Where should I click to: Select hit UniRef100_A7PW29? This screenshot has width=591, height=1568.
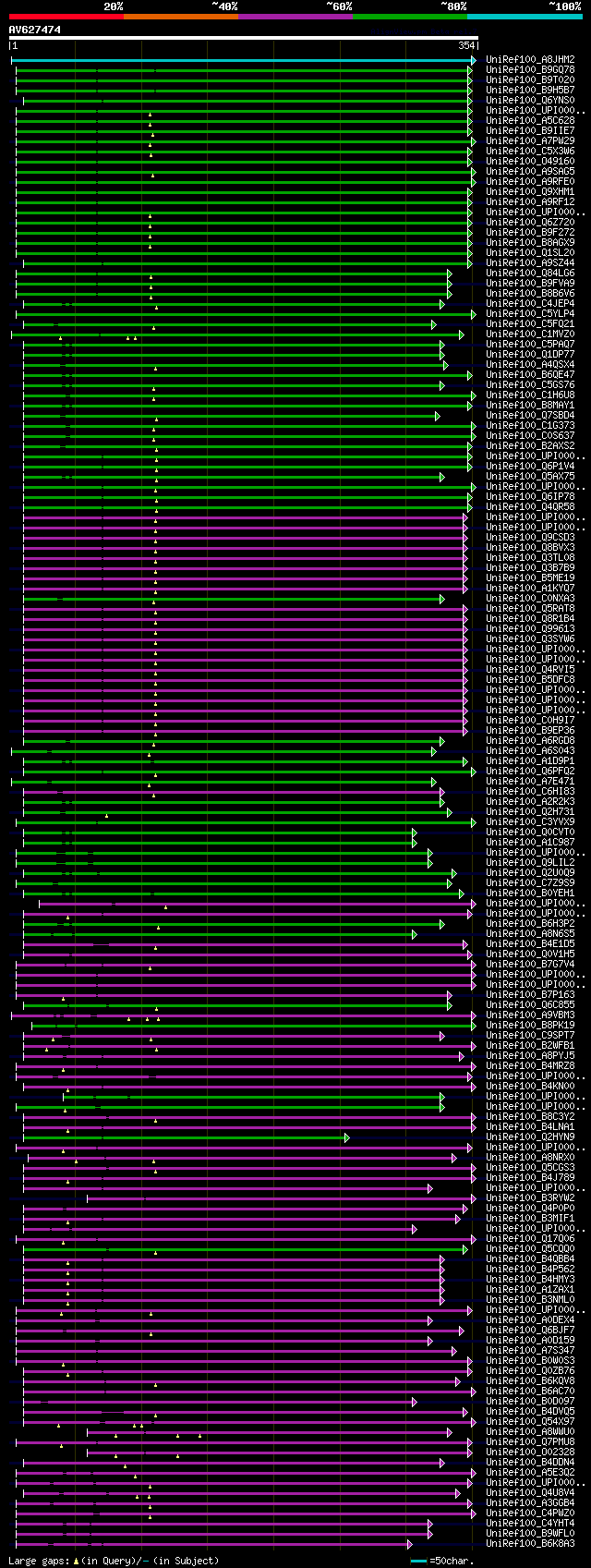coord(530,141)
